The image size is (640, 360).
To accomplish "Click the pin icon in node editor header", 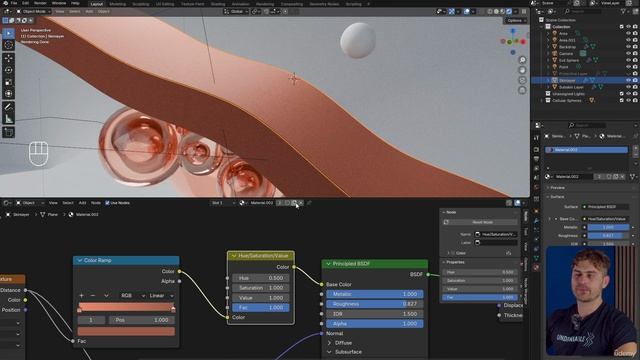I will 309,203.
